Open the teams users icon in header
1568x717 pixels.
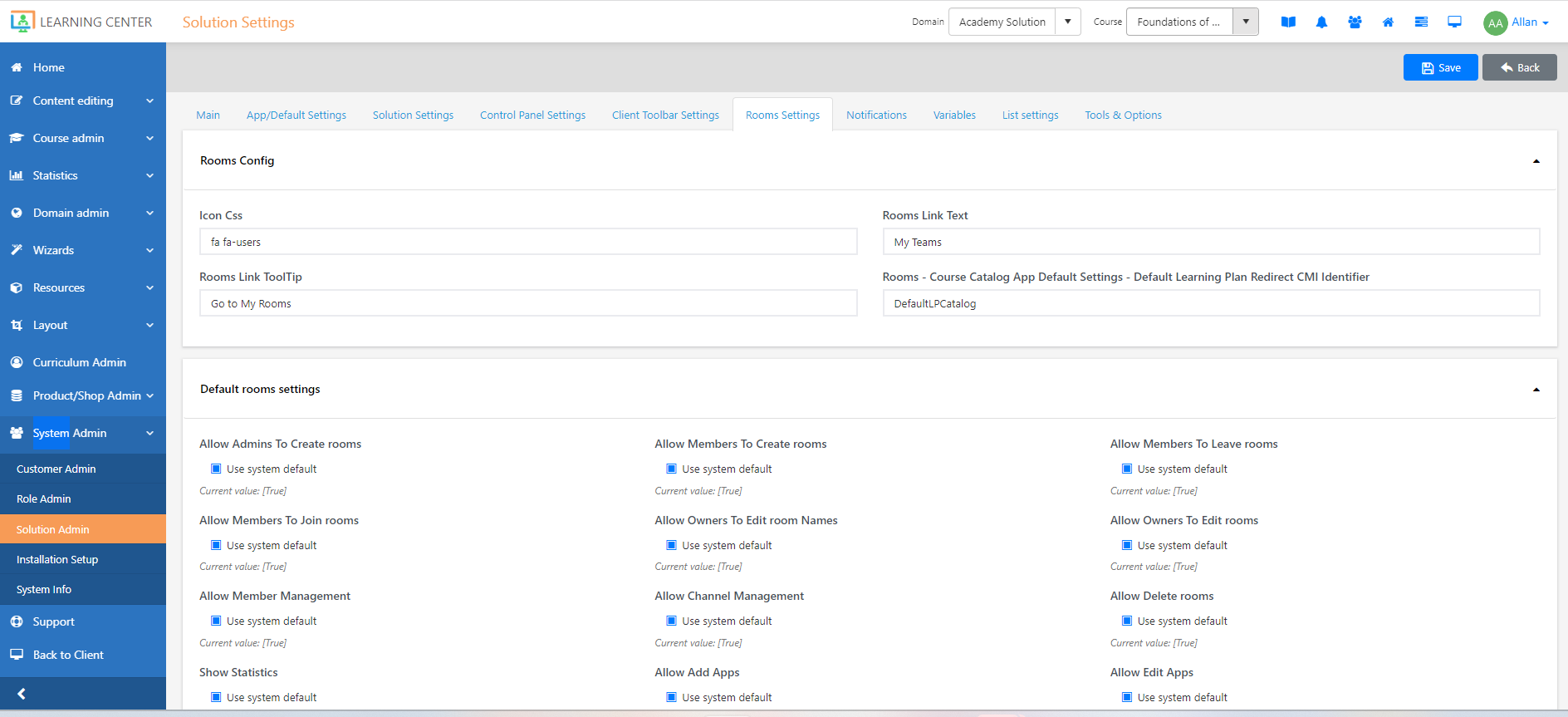click(1355, 22)
